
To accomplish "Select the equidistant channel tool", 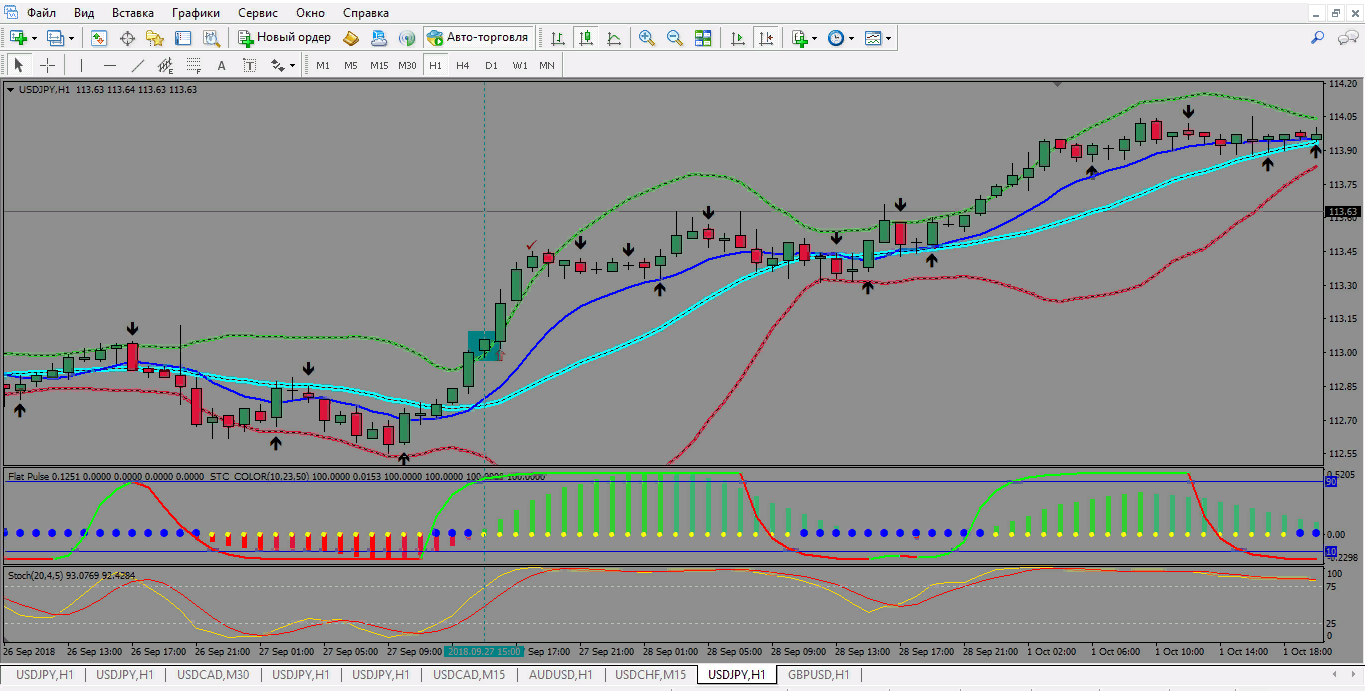I will click(166, 65).
